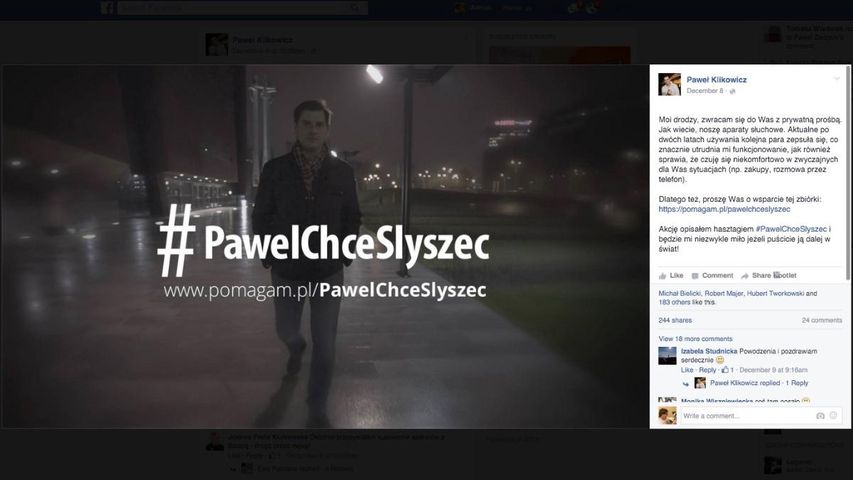Click the public globe icon beside December 8

732,91
